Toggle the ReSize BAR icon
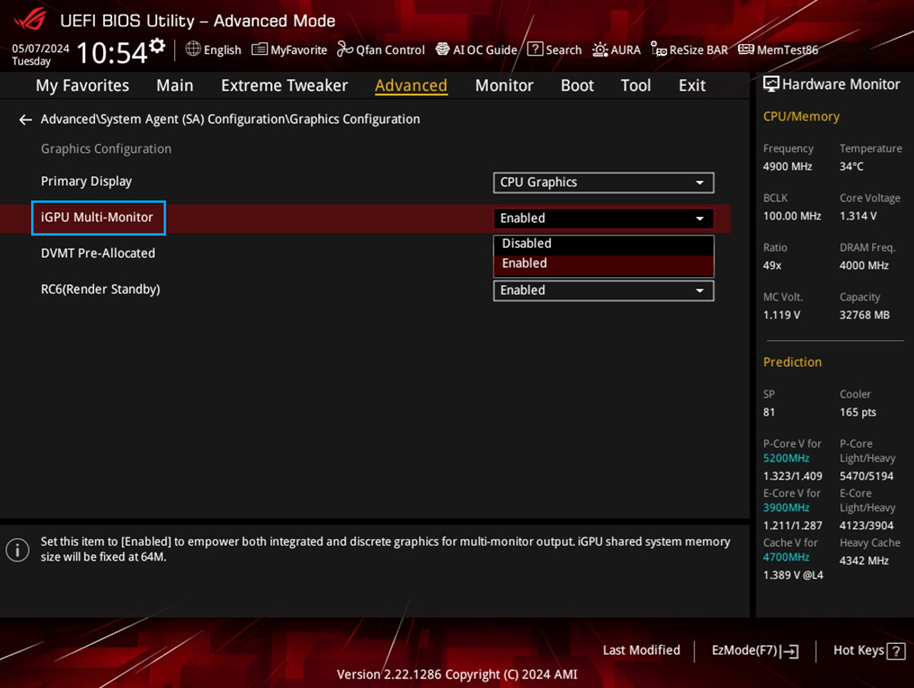The height and width of the screenshot is (688, 914). point(659,50)
